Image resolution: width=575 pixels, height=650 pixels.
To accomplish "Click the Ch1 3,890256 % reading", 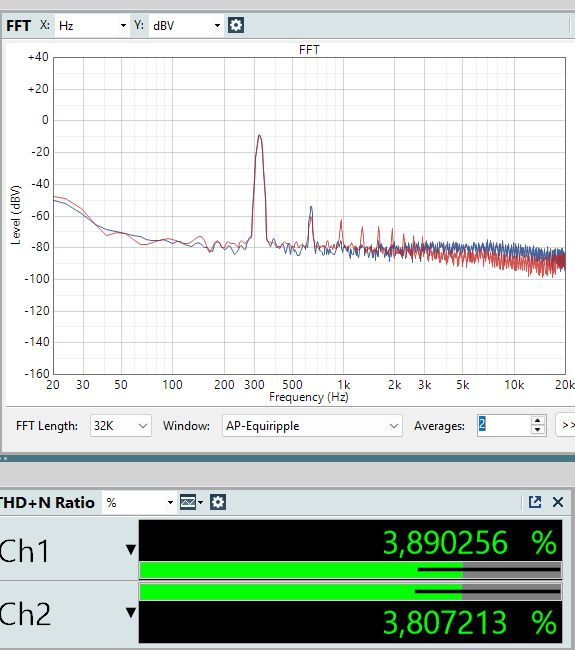I will point(469,542).
